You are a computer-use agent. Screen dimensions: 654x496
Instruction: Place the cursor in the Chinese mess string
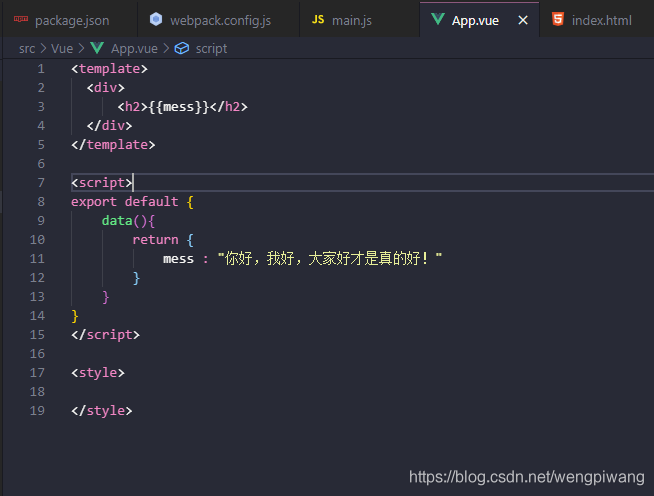click(330, 258)
